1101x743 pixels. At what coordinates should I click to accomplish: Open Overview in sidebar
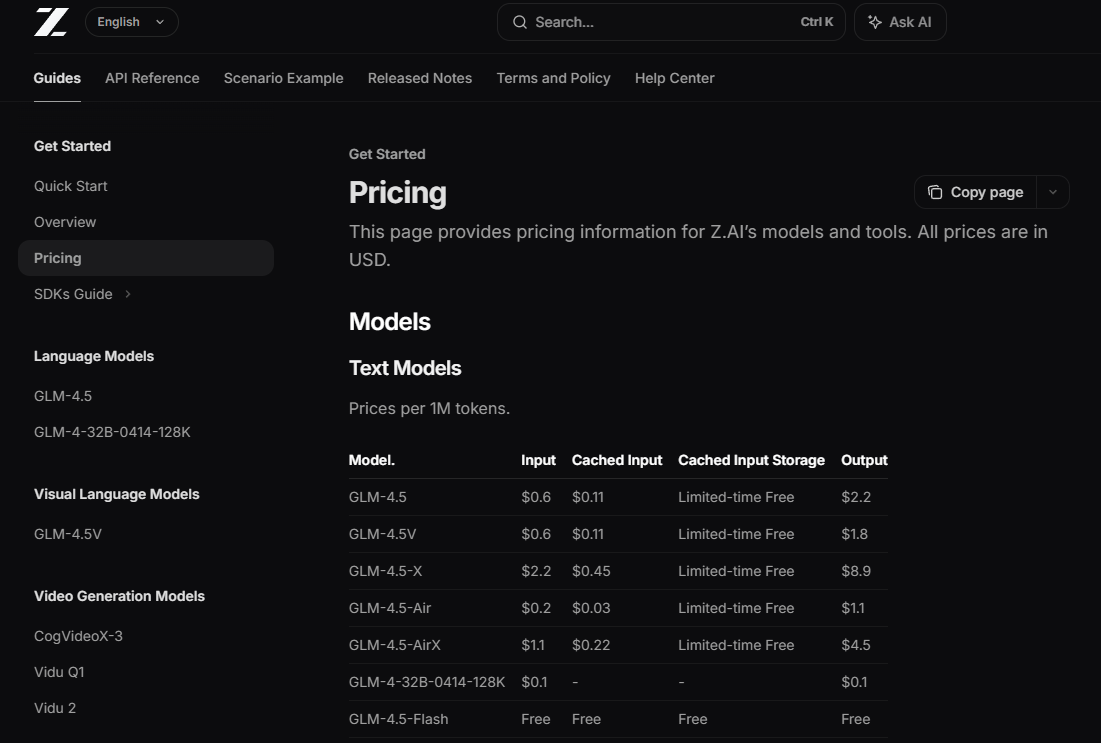pyautogui.click(x=65, y=222)
